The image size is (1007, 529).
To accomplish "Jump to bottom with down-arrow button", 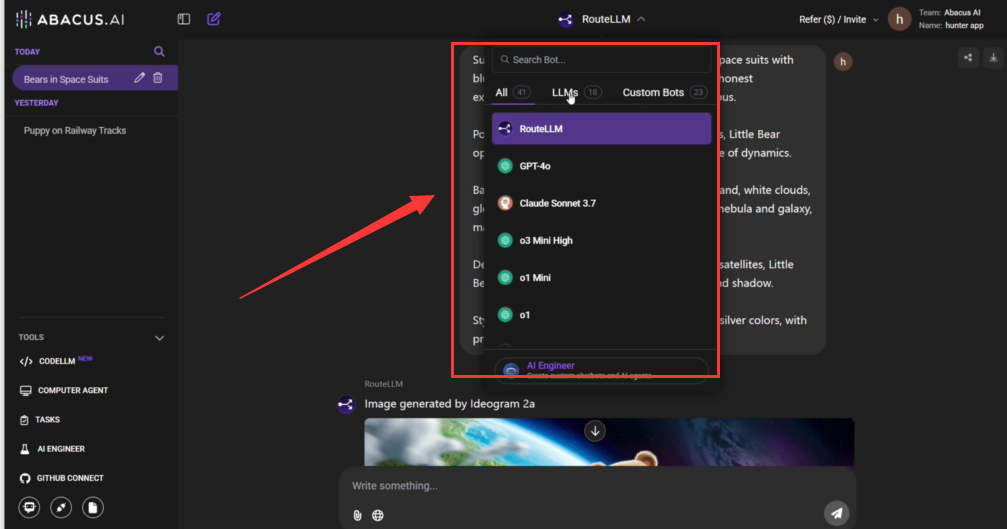I will [595, 431].
